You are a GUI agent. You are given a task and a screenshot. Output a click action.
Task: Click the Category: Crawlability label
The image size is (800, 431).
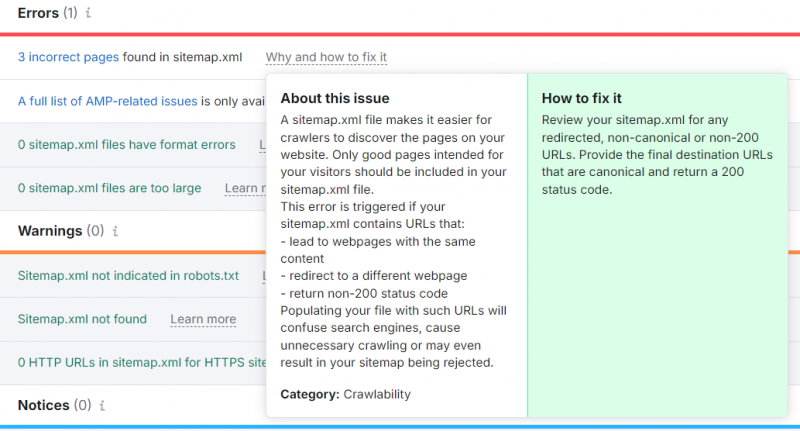(345, 394)
